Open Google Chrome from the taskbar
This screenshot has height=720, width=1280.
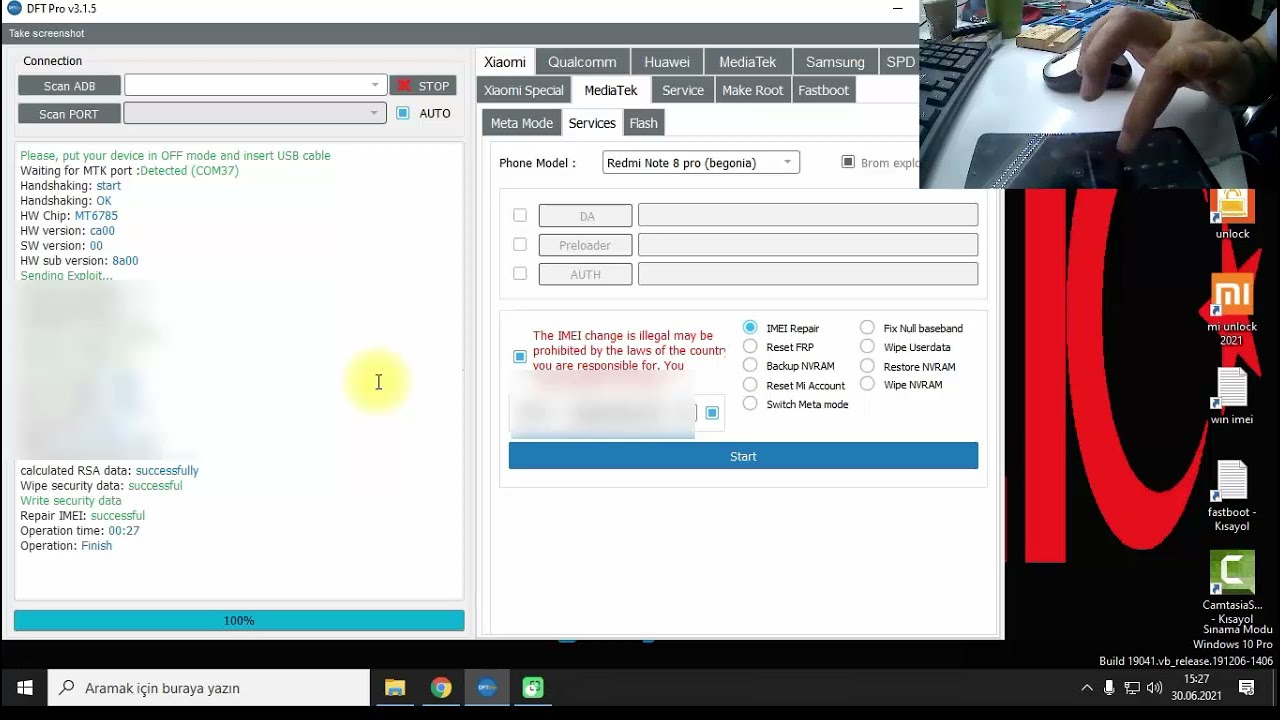tap(441, 688)
